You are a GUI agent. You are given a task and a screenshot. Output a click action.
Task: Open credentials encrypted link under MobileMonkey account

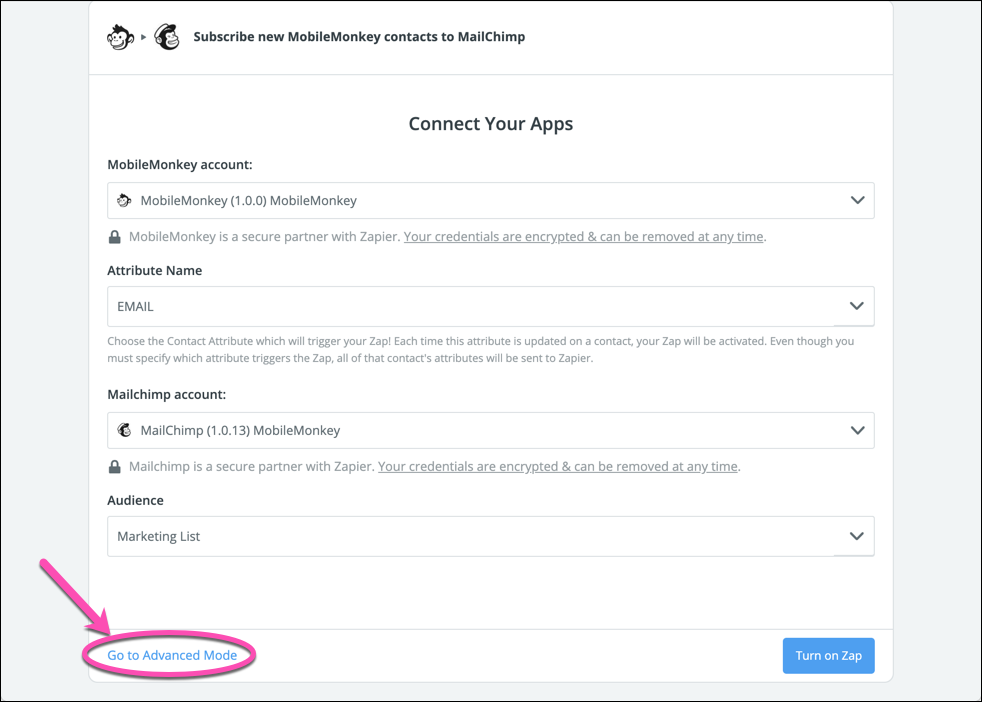pos(583,237)
